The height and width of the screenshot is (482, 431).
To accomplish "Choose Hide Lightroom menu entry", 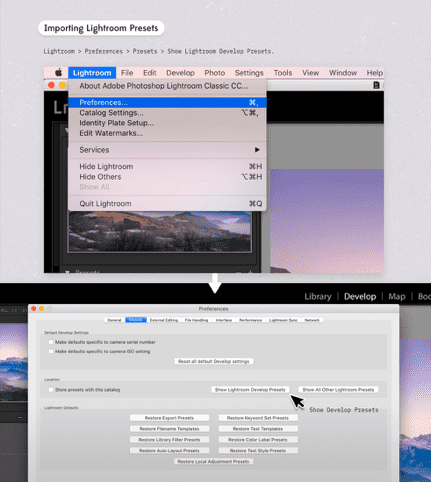I will point(167,166).
